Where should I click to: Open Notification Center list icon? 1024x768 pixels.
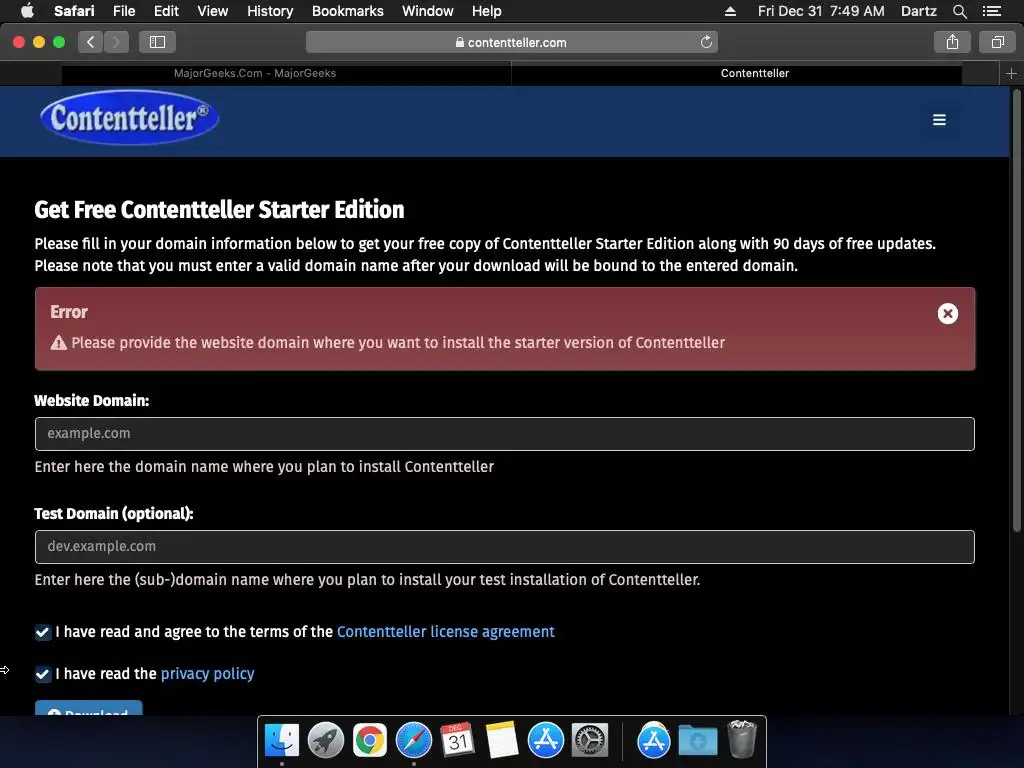click(991, 11)
